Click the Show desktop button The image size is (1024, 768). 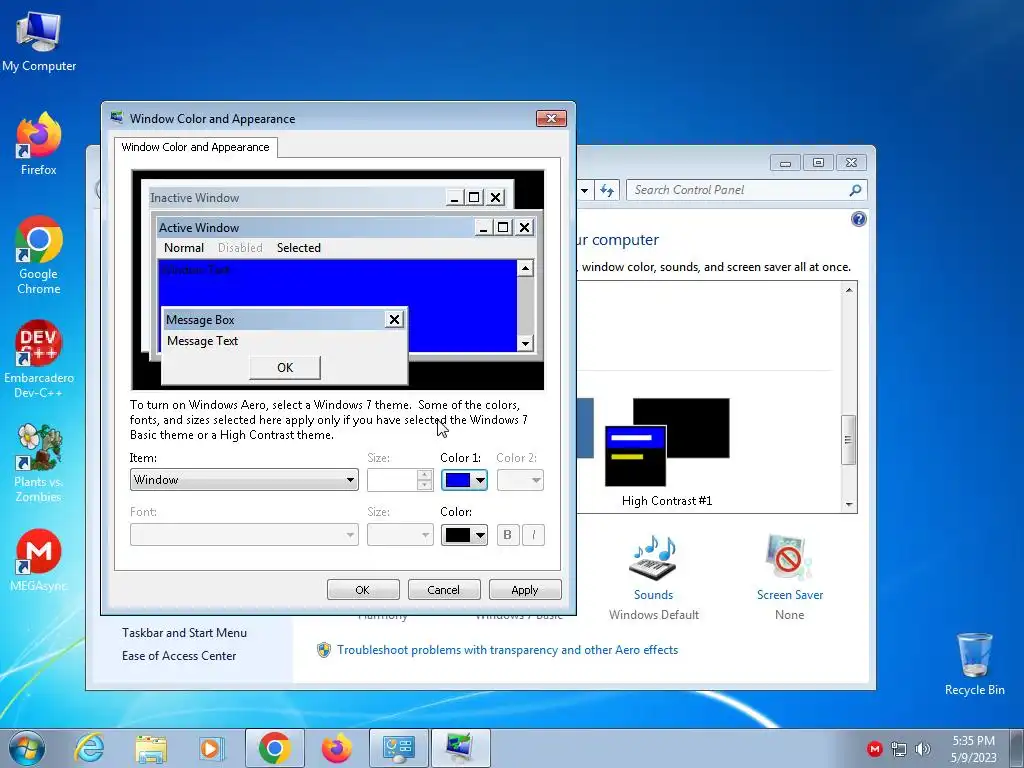(1017, 748)
